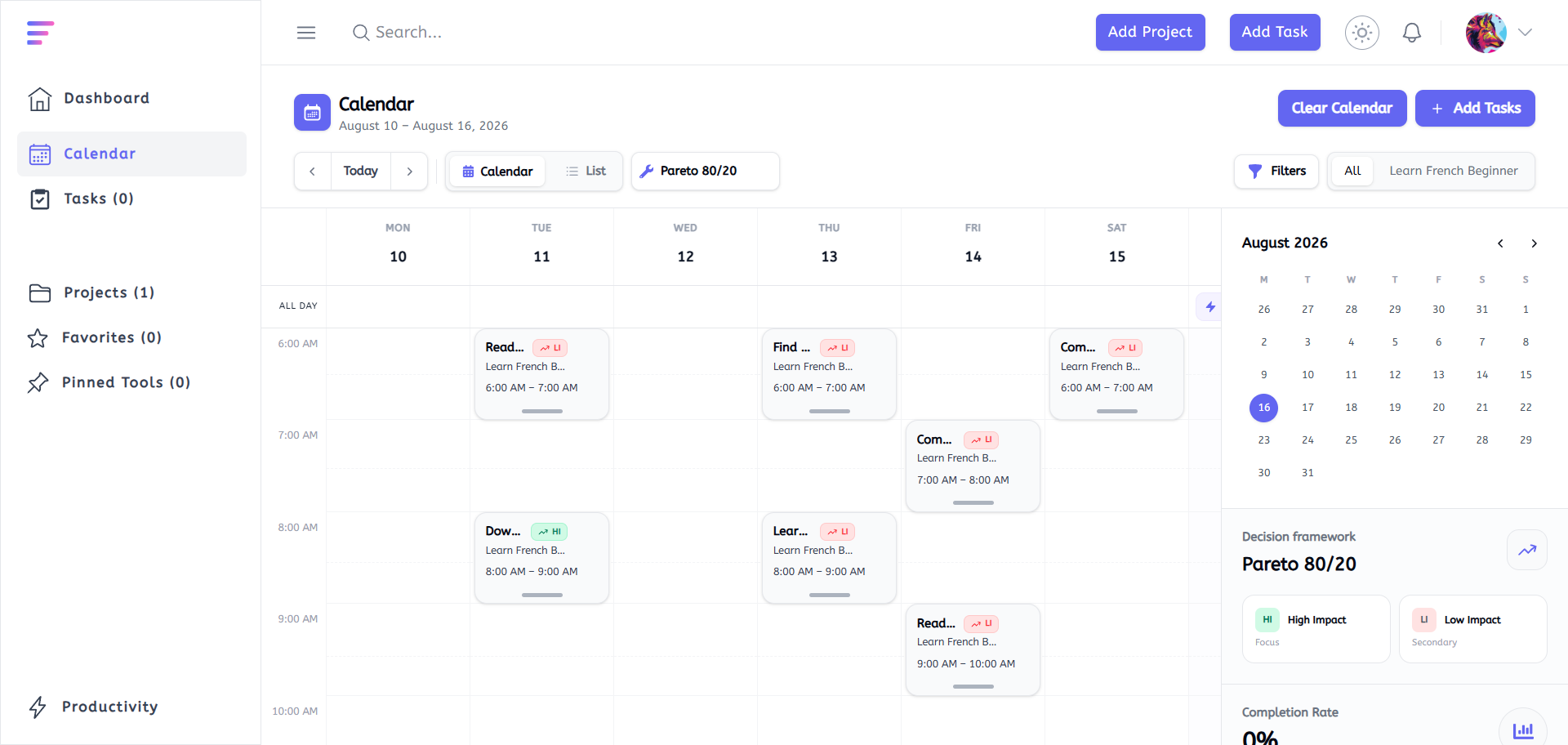The width and height of the screenshot is (1568, 745).
Task: Click MON 10 day header
Action: [398, 247]
